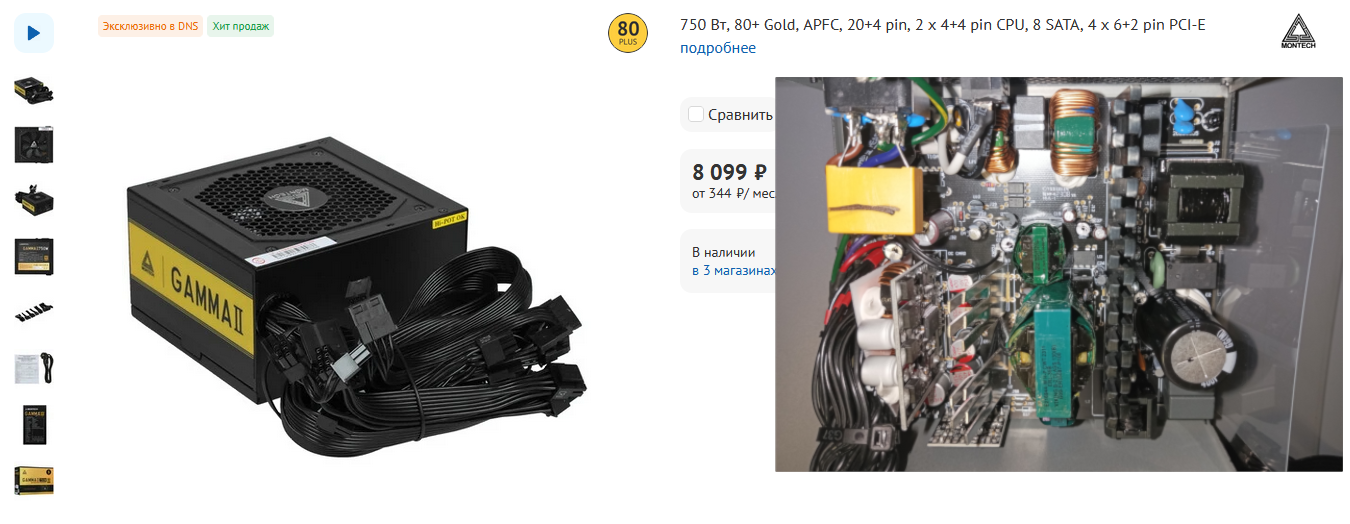The width and height of the screenshot is (1350, 524).
Task: Click the 80 Plus certification badge
Action: 628,34
